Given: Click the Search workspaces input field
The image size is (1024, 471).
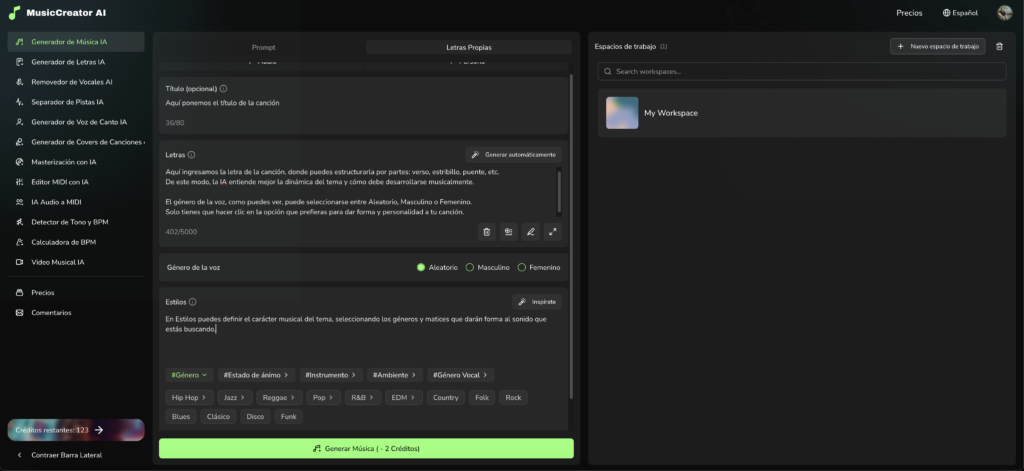Looking at the screenshot, I should [x=800, y=72].
